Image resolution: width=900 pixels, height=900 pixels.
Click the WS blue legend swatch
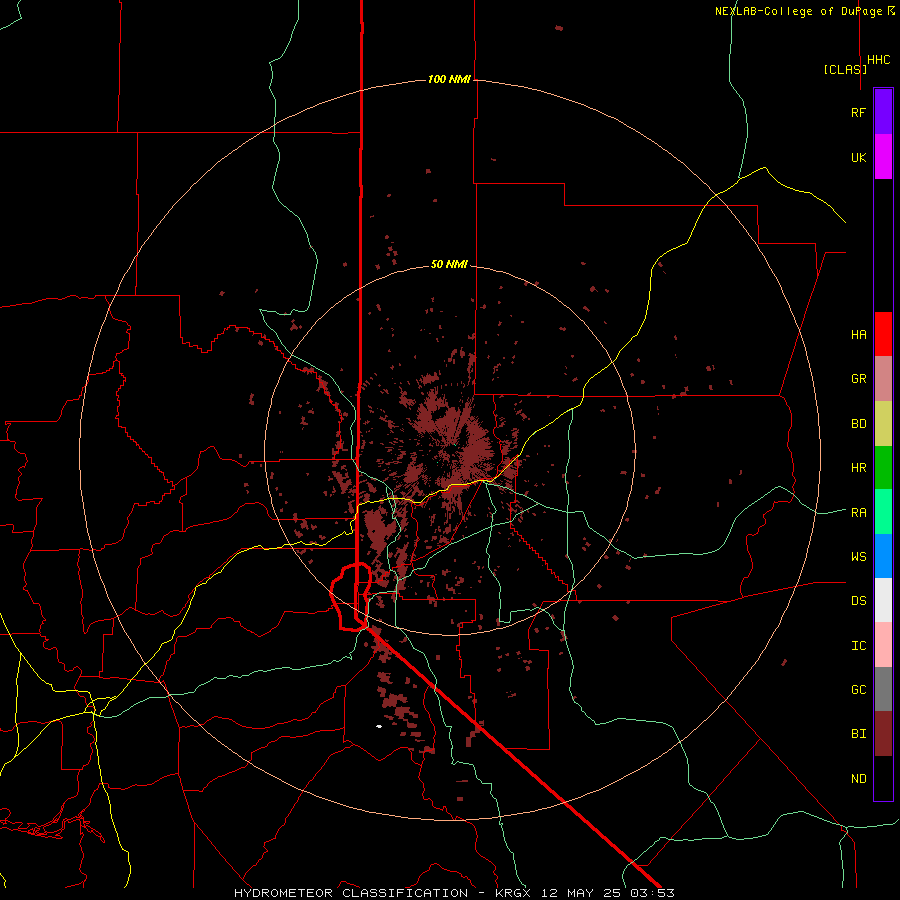883,556
